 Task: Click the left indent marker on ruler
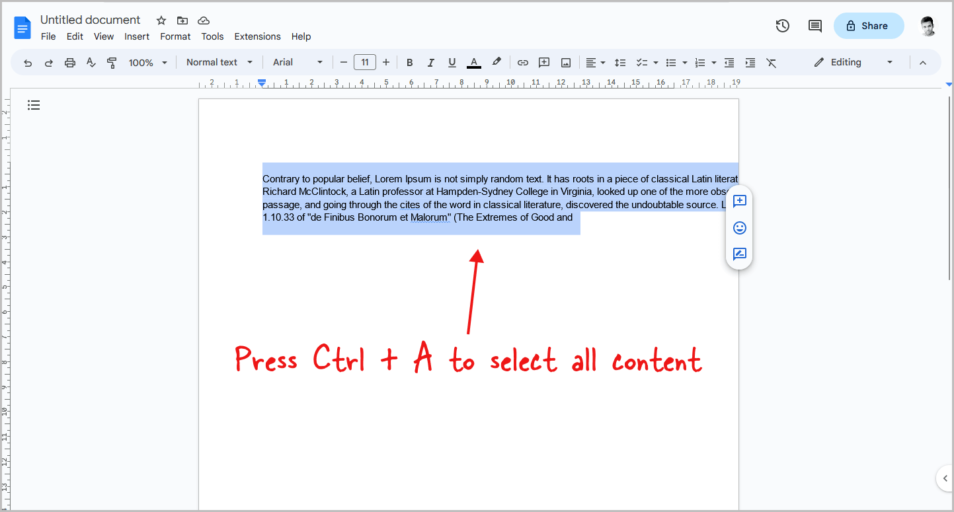[x=262, y=83]
